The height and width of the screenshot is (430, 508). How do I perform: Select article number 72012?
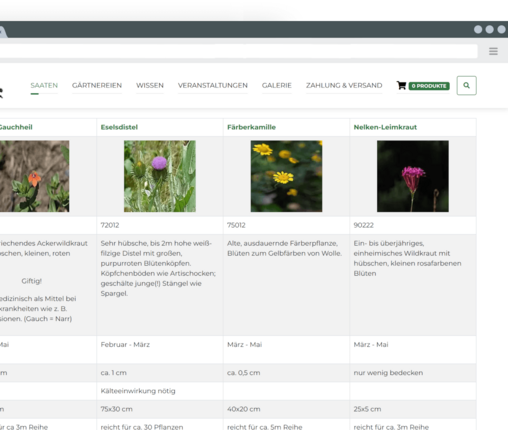[110, 225]
